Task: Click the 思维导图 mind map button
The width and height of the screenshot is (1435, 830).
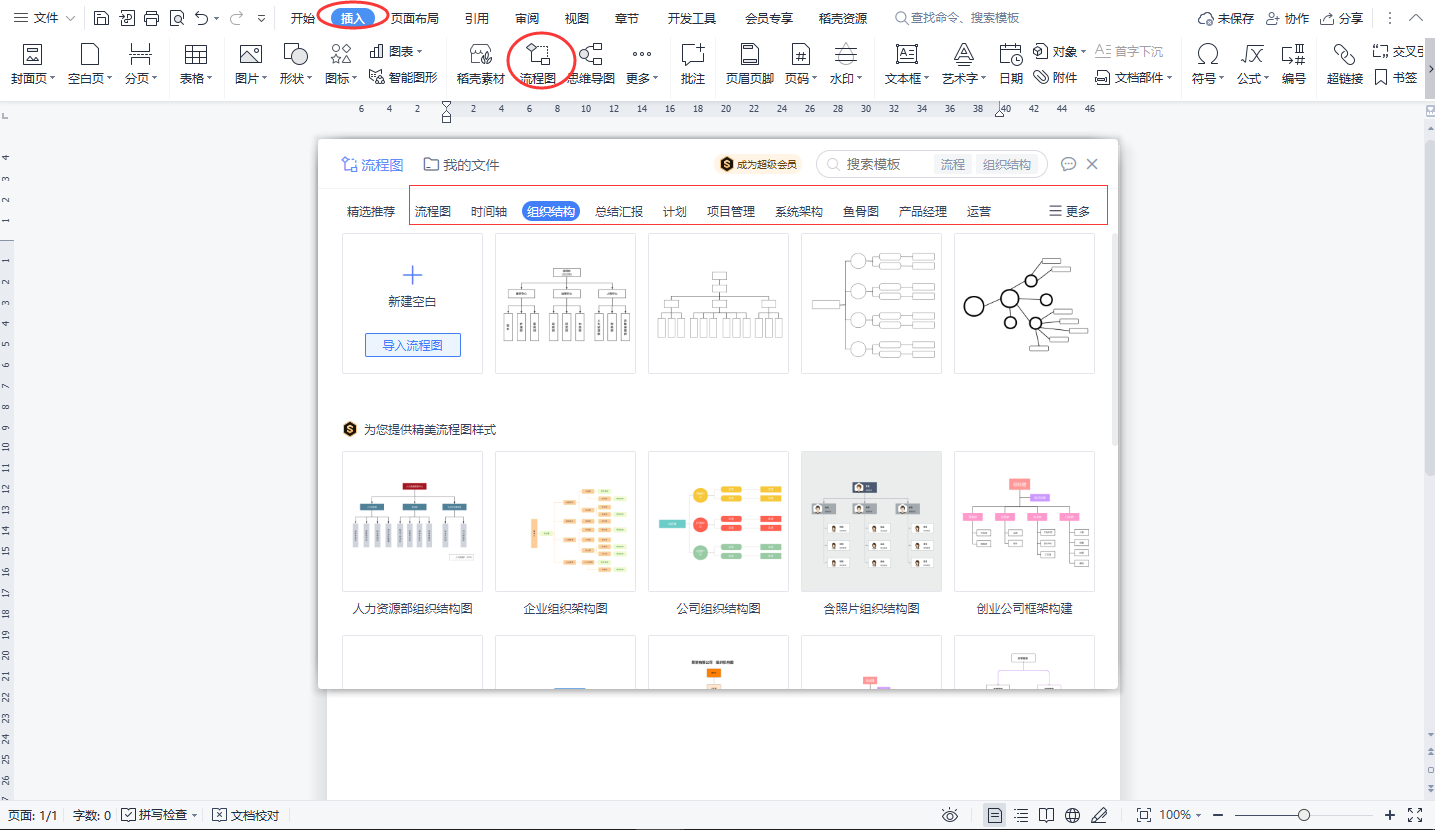Action: pos(591,65)
